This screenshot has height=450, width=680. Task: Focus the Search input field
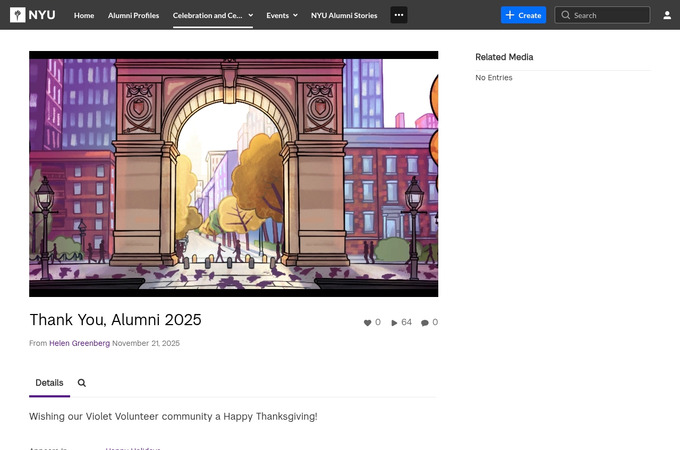pos(602,15)
